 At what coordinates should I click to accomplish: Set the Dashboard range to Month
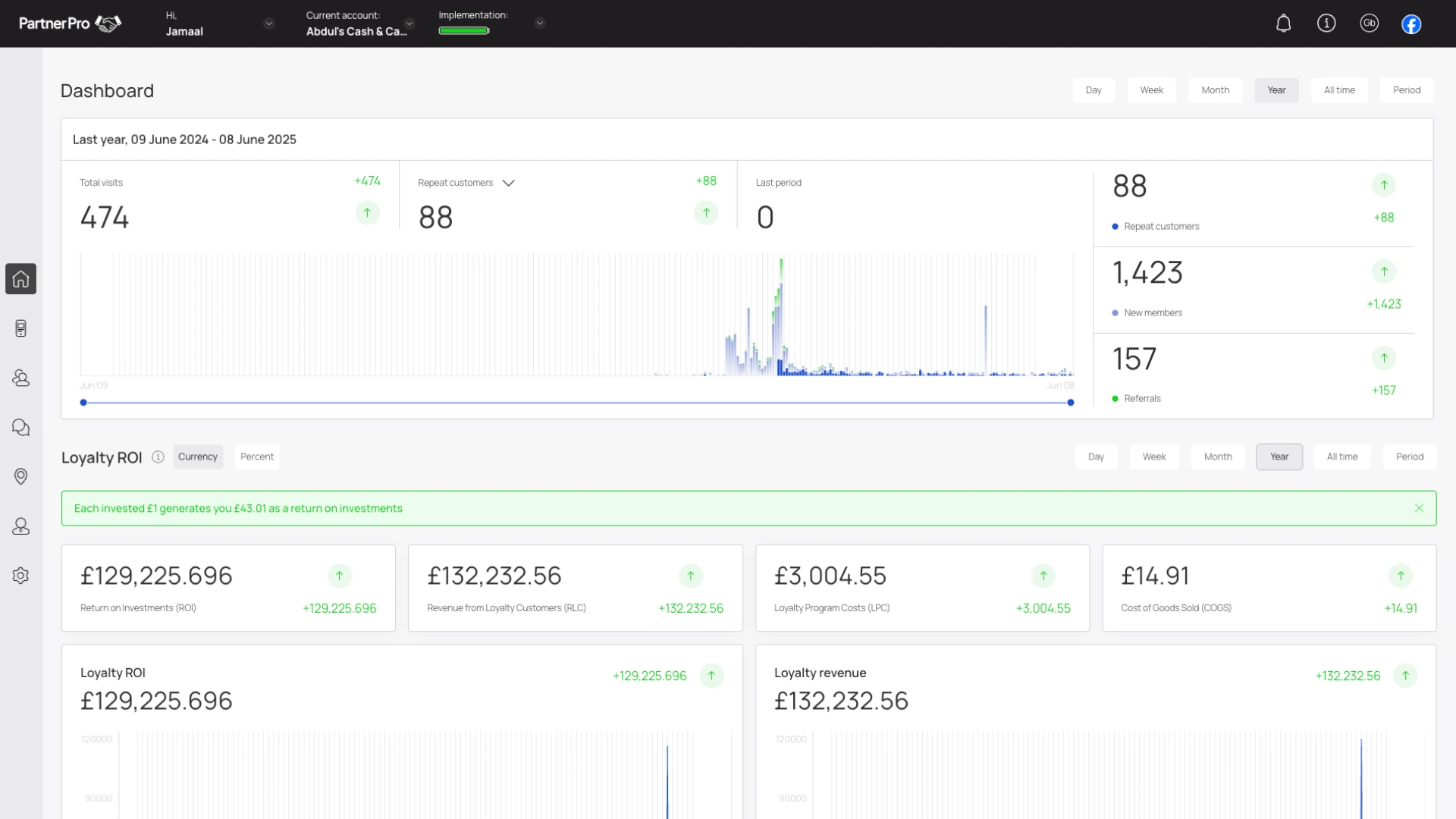click(1215, 90)
